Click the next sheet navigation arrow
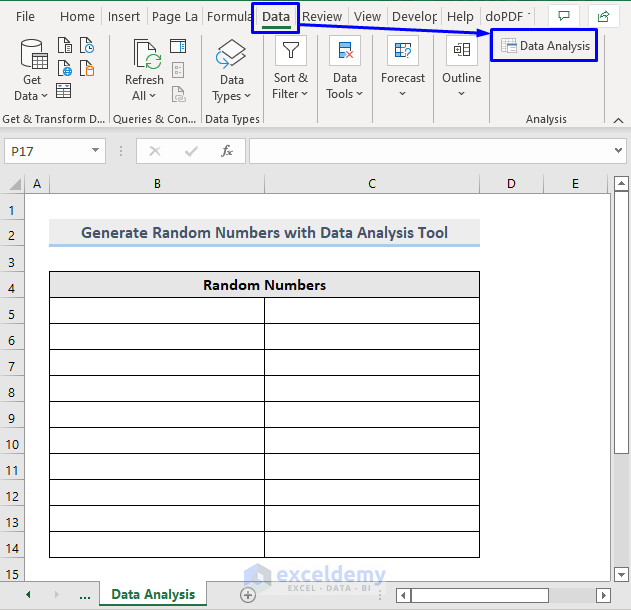 (x=56, y=594)
